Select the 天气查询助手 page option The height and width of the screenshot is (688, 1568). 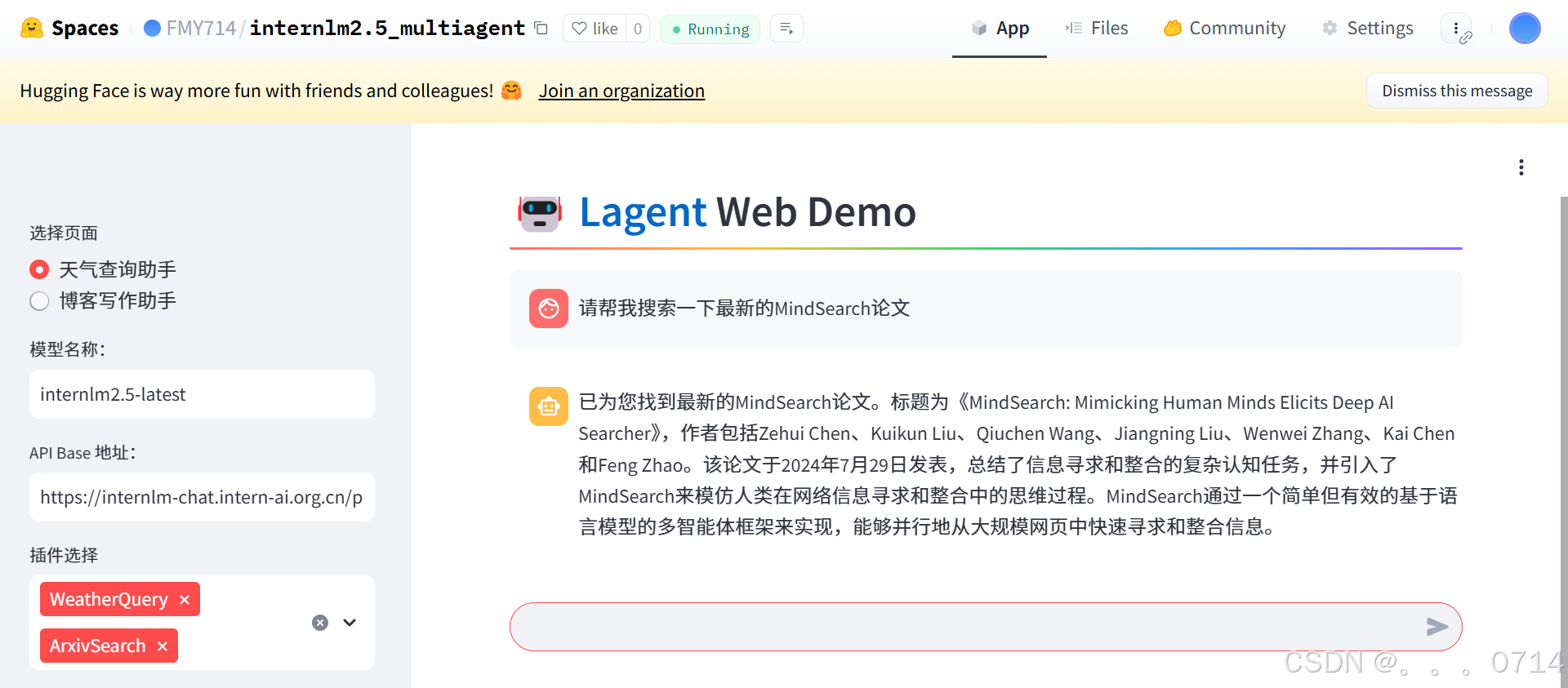point(103,269)
